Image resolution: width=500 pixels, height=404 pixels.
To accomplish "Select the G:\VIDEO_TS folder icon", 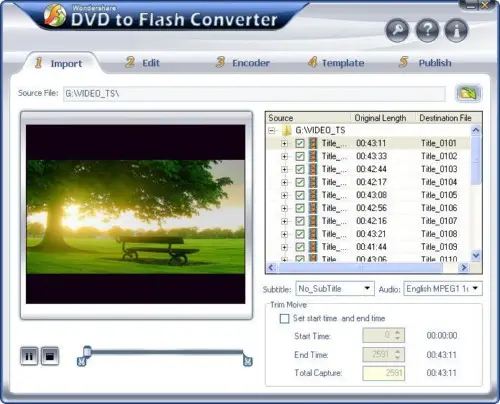I will tap(287, 130).
